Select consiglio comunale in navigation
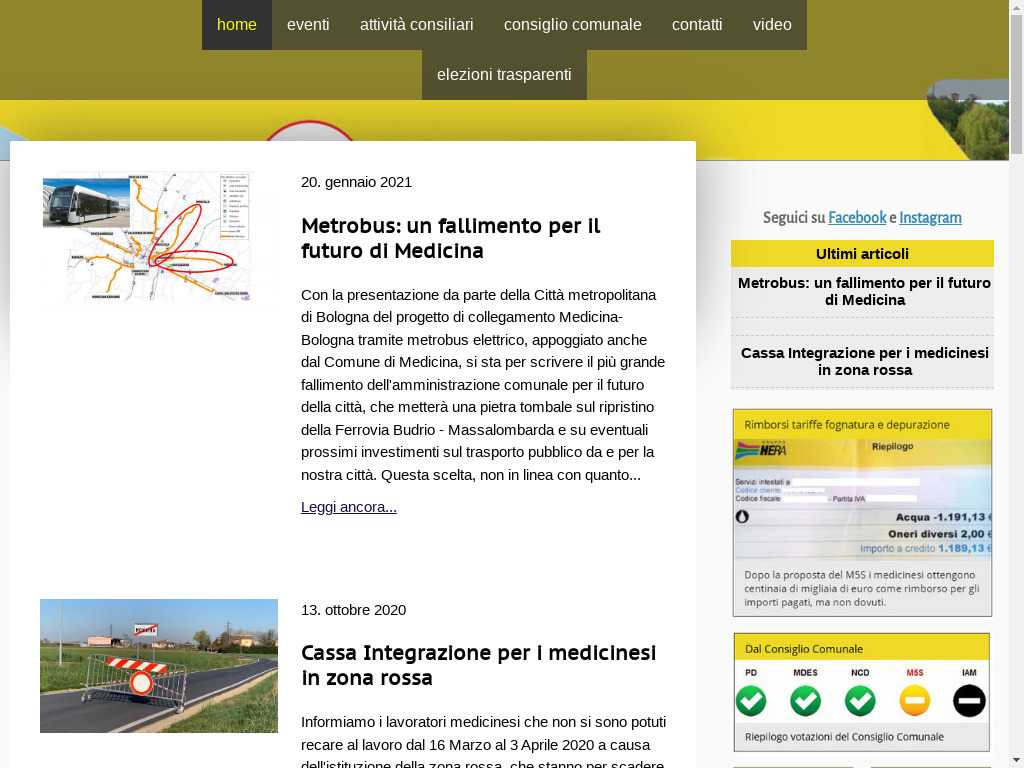 [x=573, y=25]
